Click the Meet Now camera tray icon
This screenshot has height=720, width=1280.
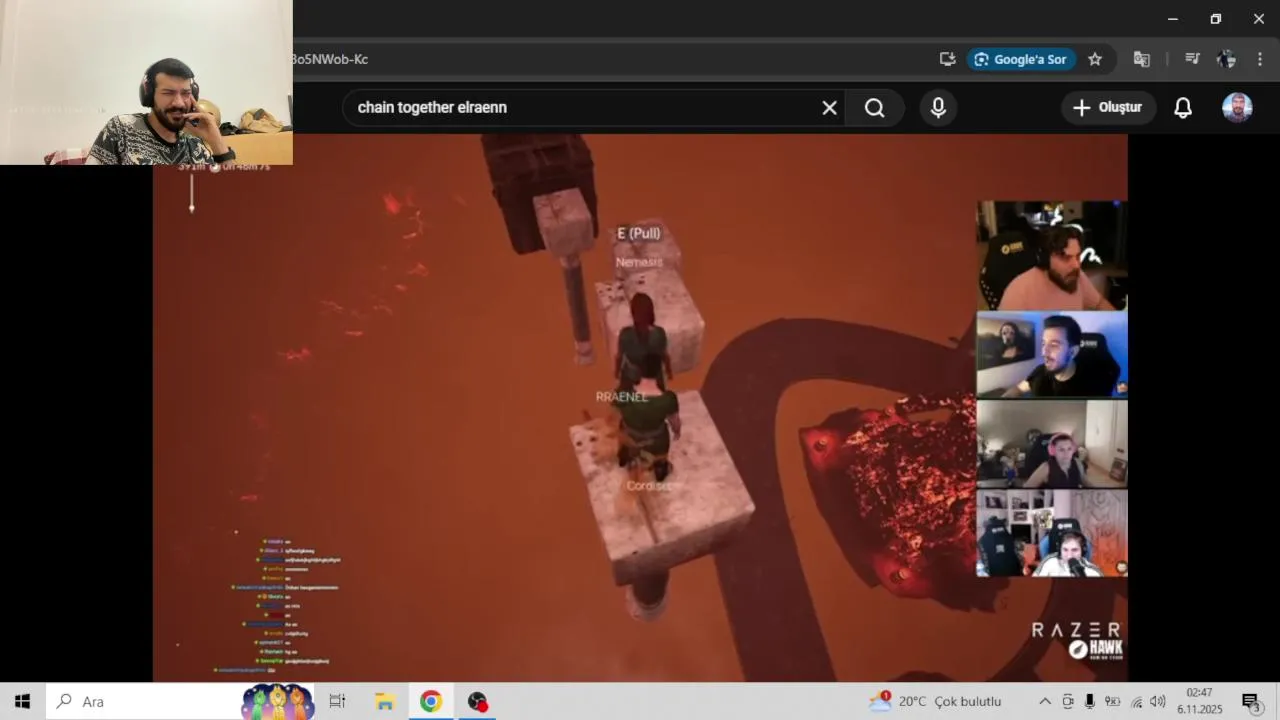(x=1068, y=701)
